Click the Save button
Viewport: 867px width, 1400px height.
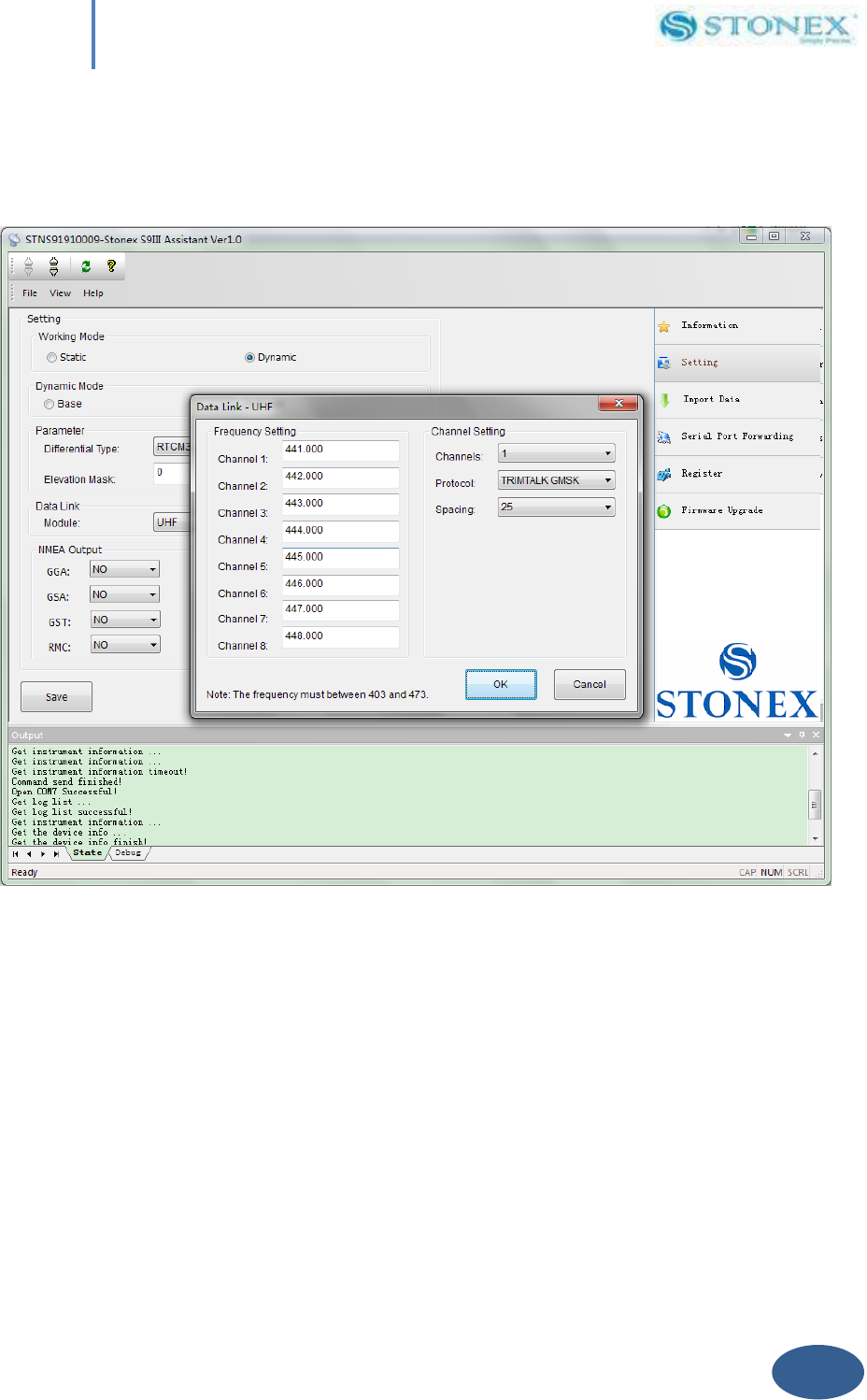pos(56,697)
